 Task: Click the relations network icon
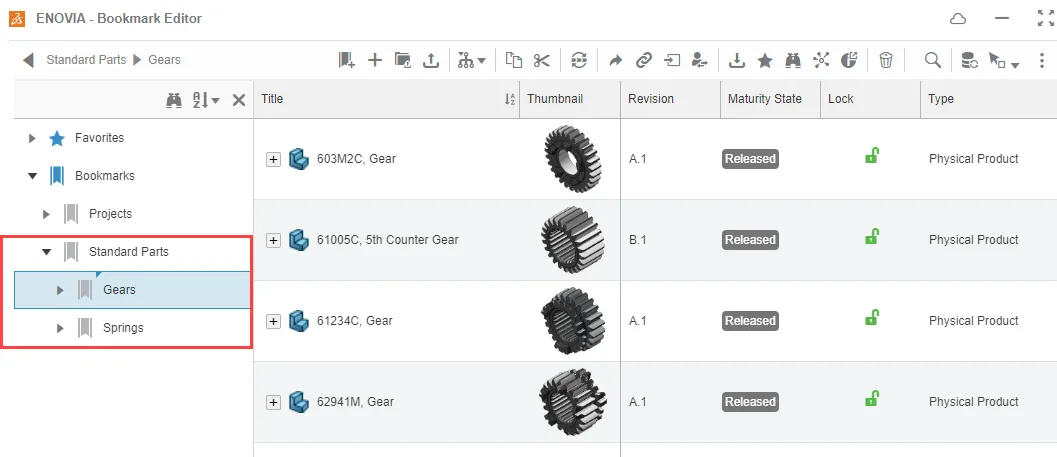(820, 60)
